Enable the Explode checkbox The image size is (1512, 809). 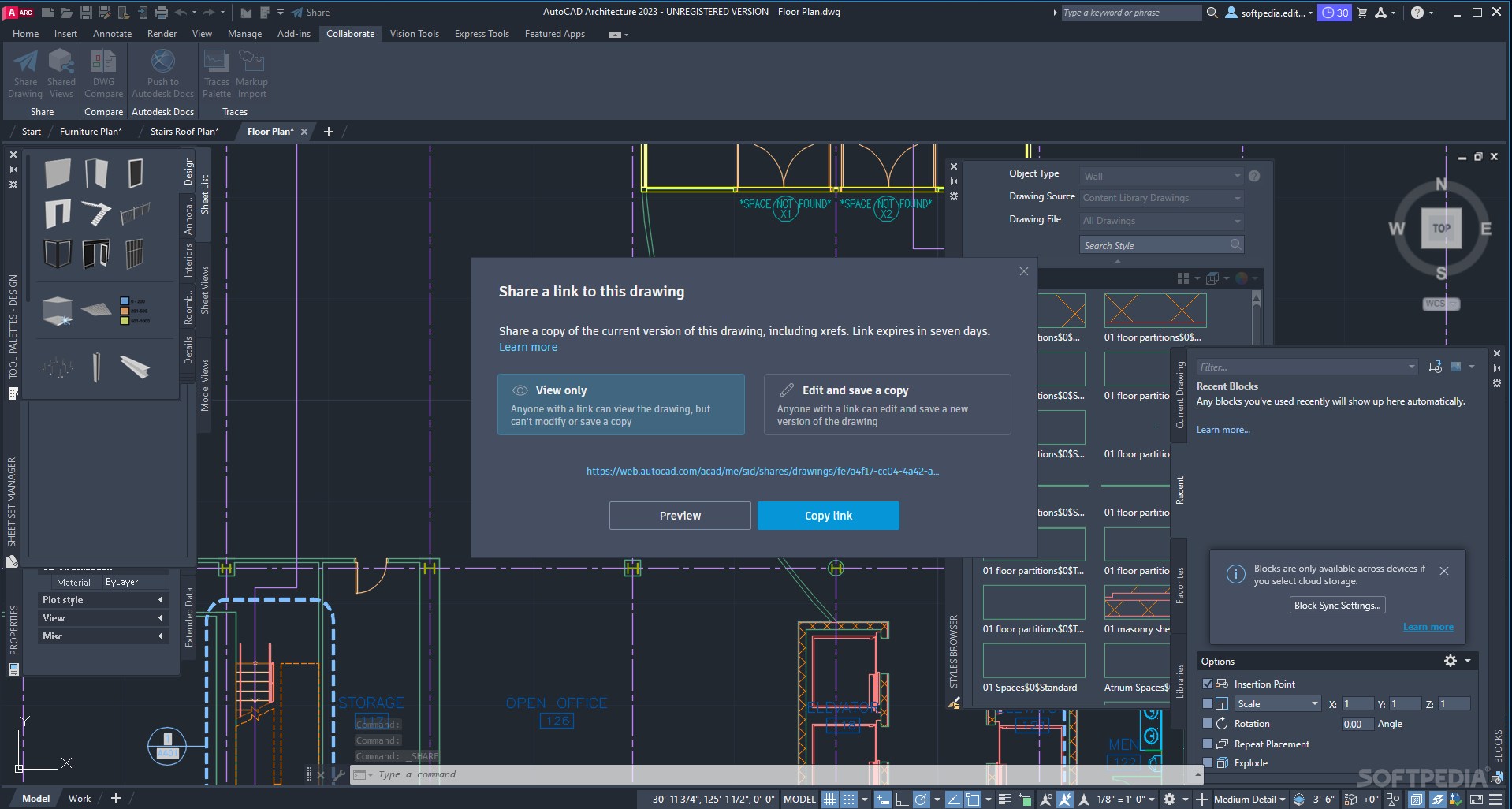click(x=1207, y=762)
